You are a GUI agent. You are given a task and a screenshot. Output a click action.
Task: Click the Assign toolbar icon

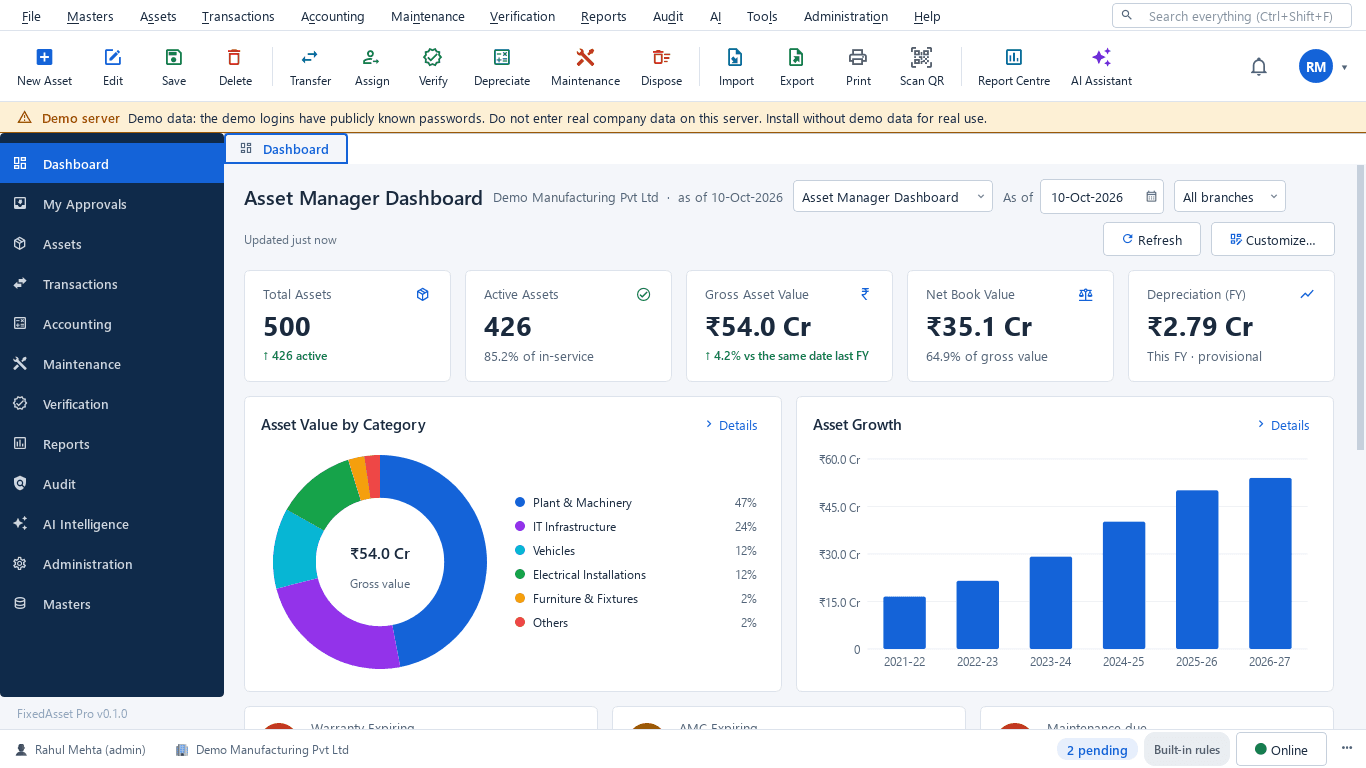click(x=371, y=57)
